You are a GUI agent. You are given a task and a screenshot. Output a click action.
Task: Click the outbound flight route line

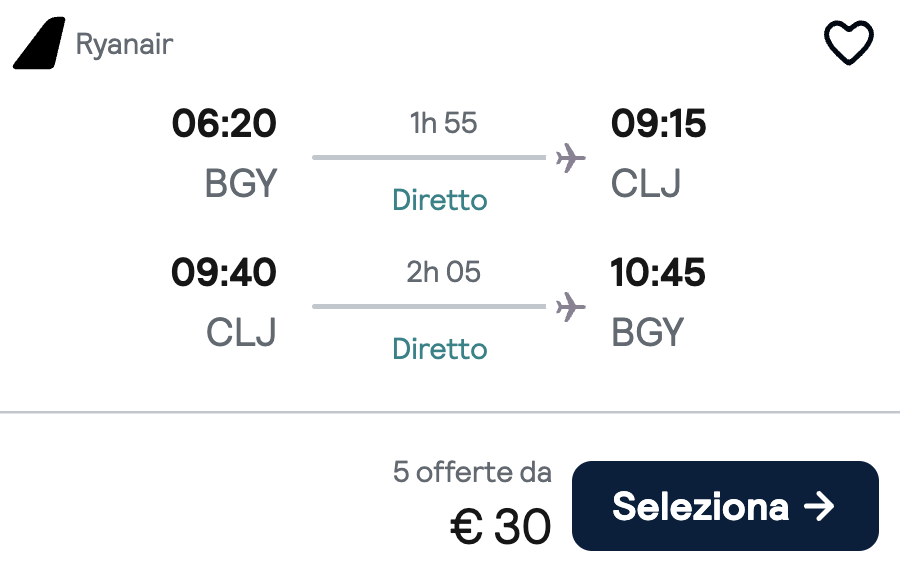pyautogui.click(x=429, y=157)
